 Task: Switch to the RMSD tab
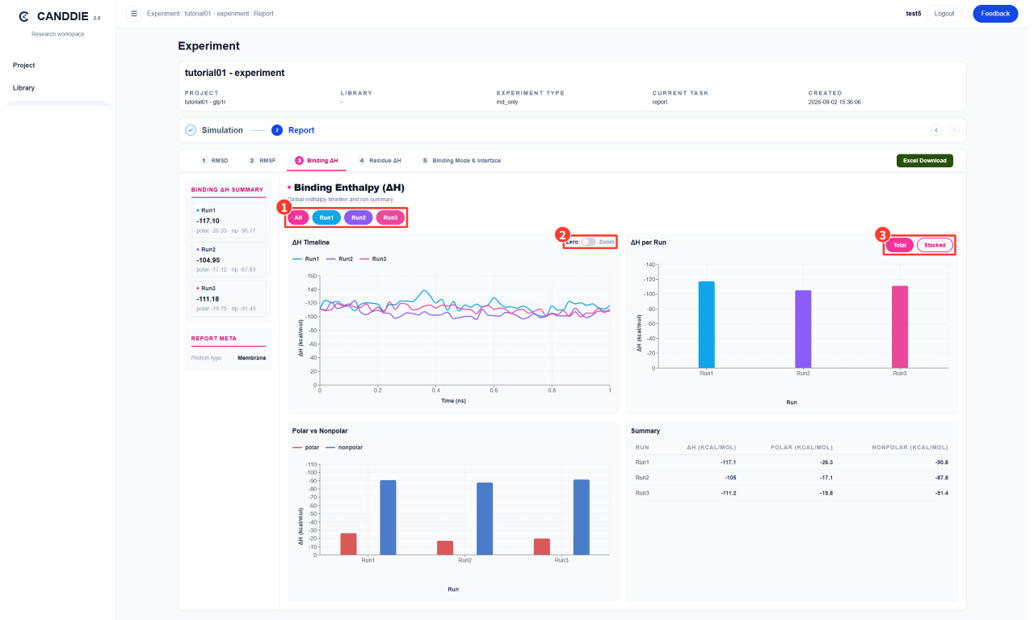click(x=214, y=160)
